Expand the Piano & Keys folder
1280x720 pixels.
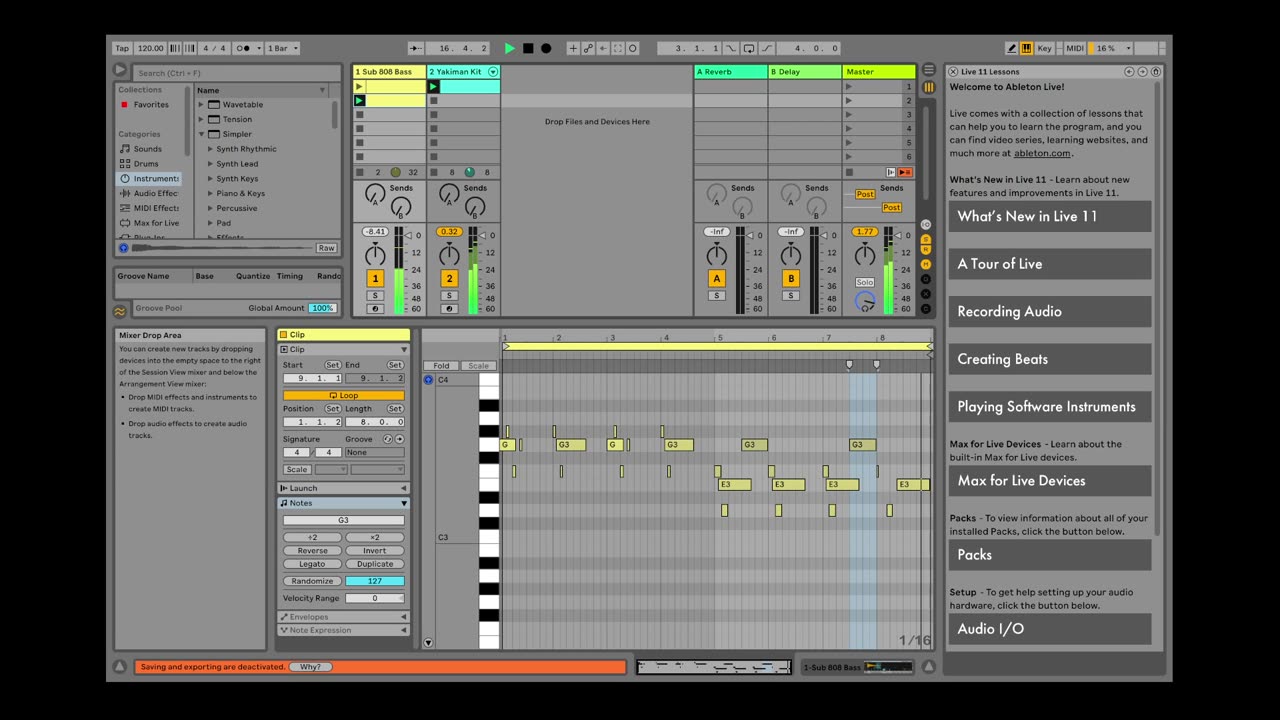pyautogui.click(x=210, y=194)
